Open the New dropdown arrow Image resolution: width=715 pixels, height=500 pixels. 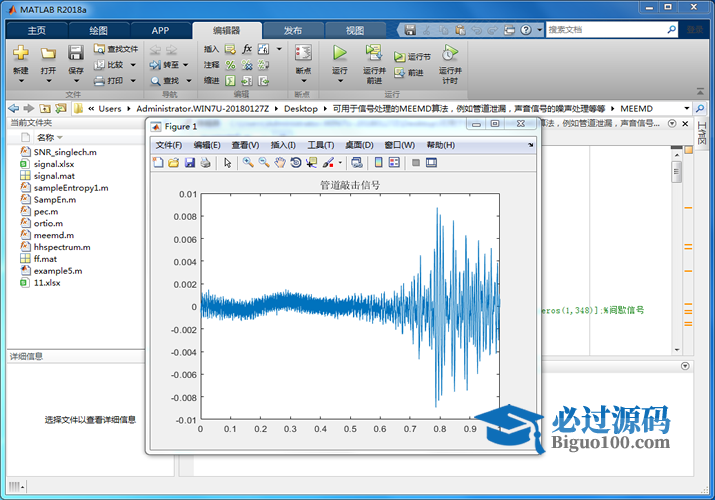(21, 81)
